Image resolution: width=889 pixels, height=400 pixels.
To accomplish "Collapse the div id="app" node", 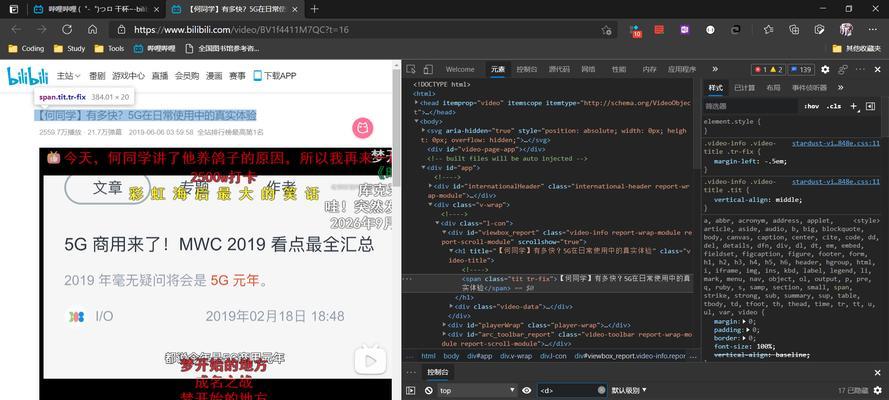I will (424, 168).
